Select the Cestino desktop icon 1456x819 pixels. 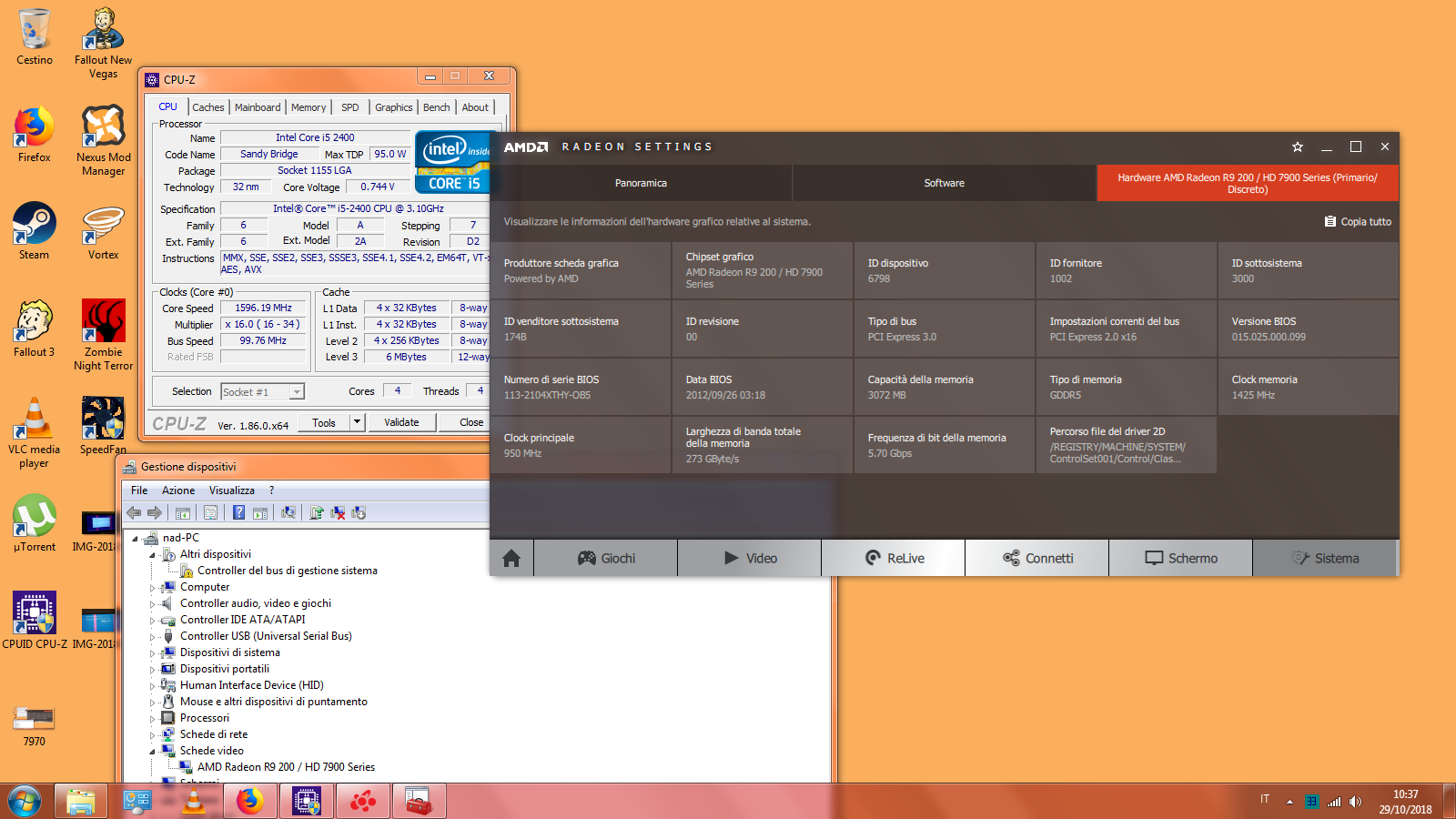(x=35, y=37)
